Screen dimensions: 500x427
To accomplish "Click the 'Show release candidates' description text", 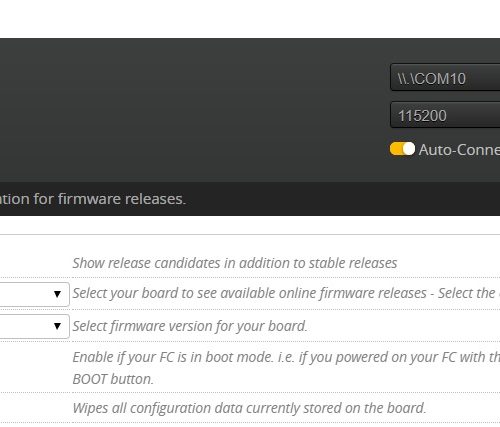I will 235,263.
